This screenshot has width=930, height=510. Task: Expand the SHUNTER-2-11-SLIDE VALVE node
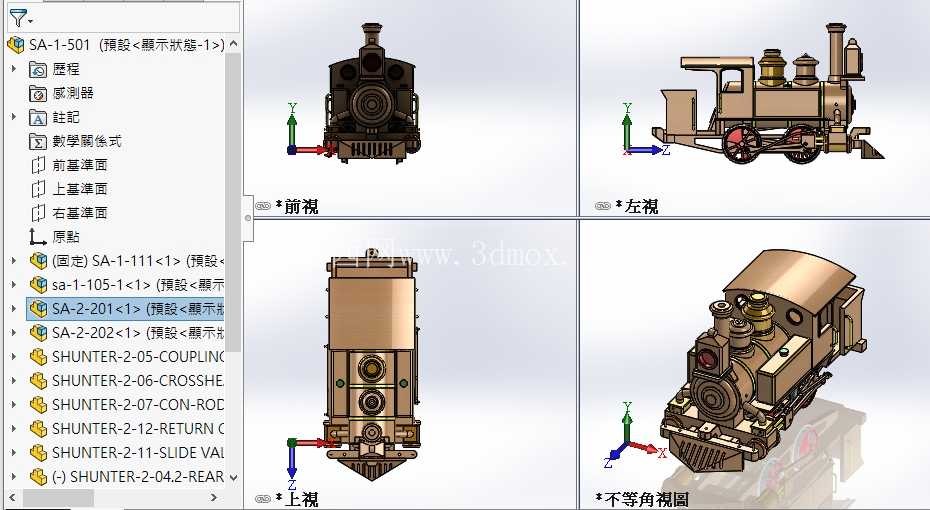pyautogui.click(x=14, y=452)
